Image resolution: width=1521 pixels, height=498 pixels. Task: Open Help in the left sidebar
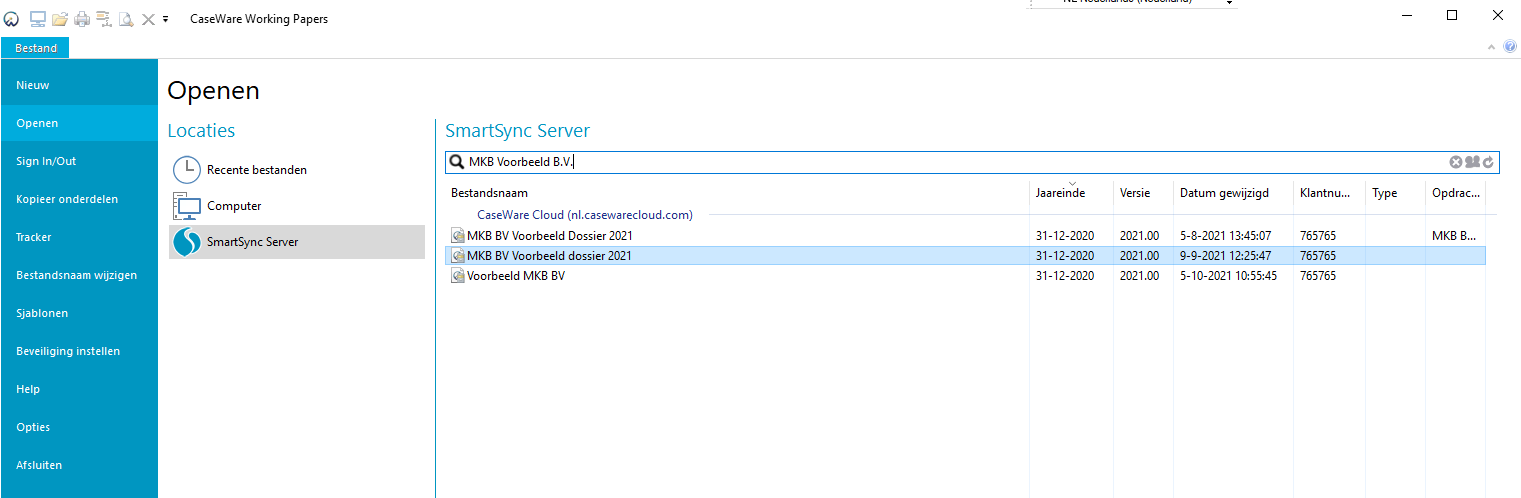(x=79, y=389)
